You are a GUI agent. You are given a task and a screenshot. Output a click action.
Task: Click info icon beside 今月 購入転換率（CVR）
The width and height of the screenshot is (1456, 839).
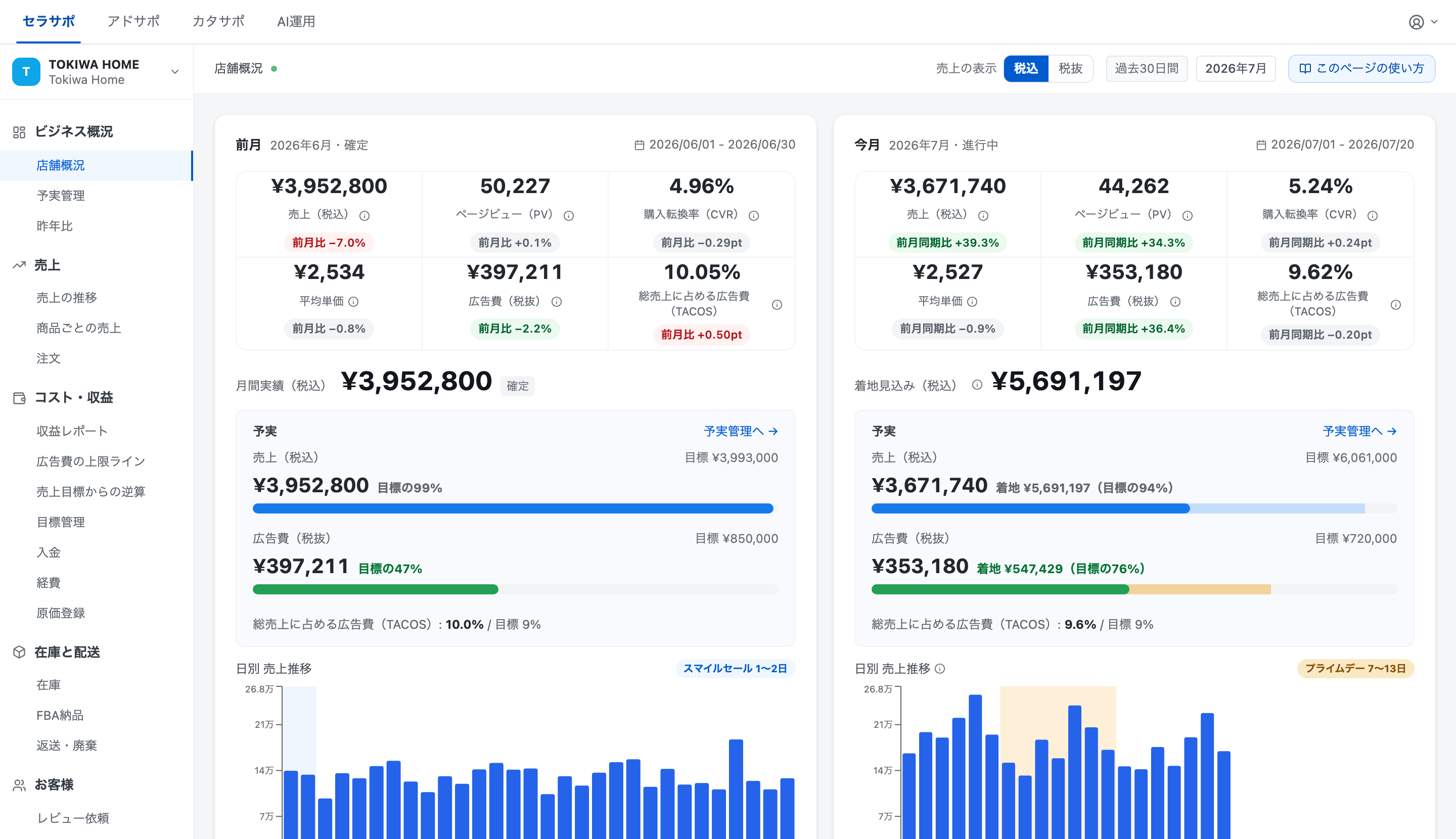[x=1373, y=215]
